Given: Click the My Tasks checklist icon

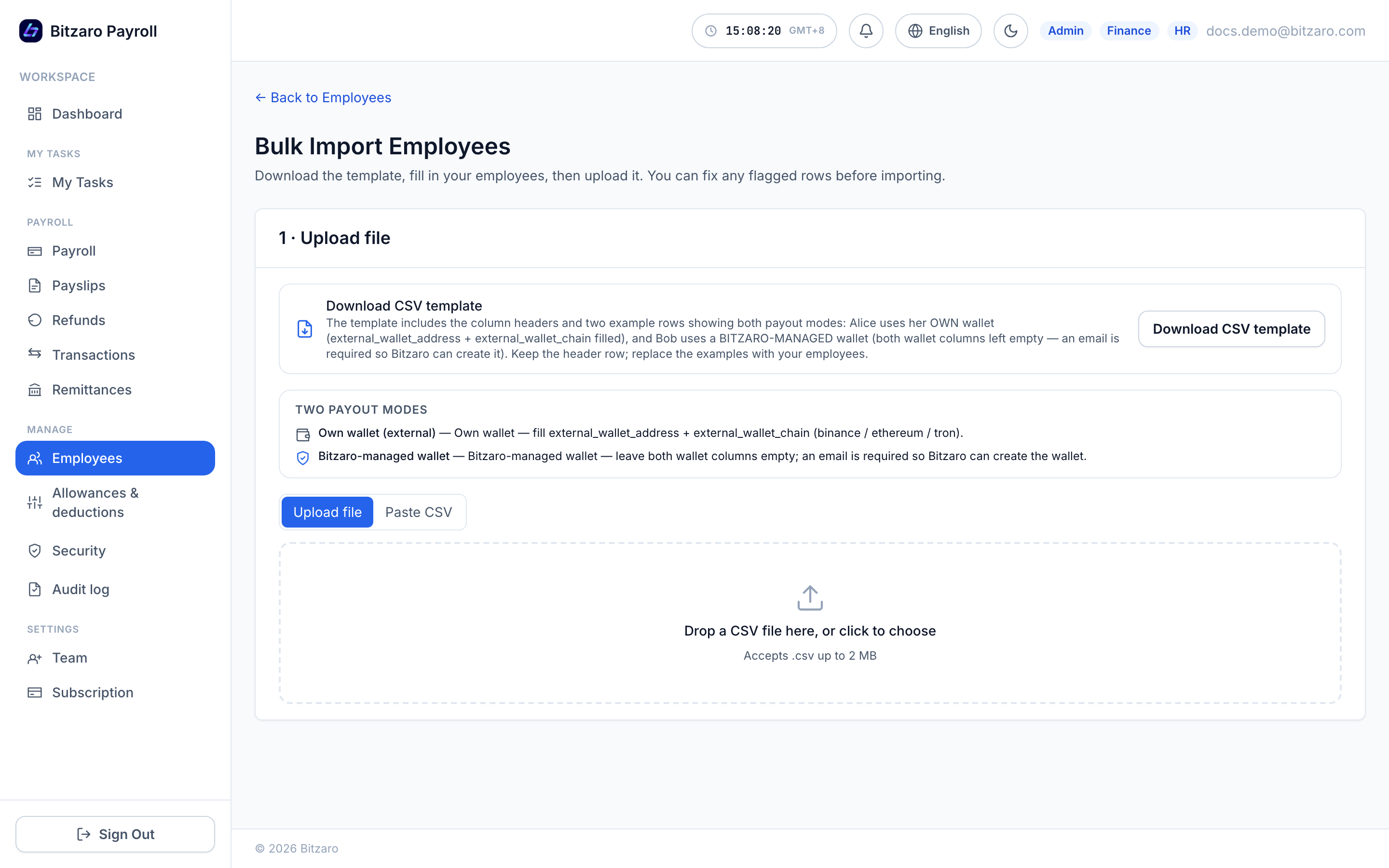Looking at the screenshot, I should click(34, 183).
